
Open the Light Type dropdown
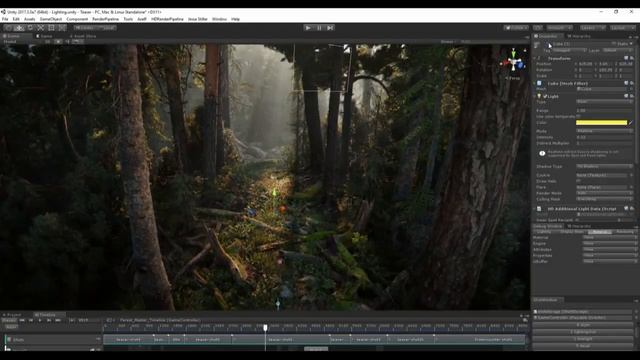(604, 102)
